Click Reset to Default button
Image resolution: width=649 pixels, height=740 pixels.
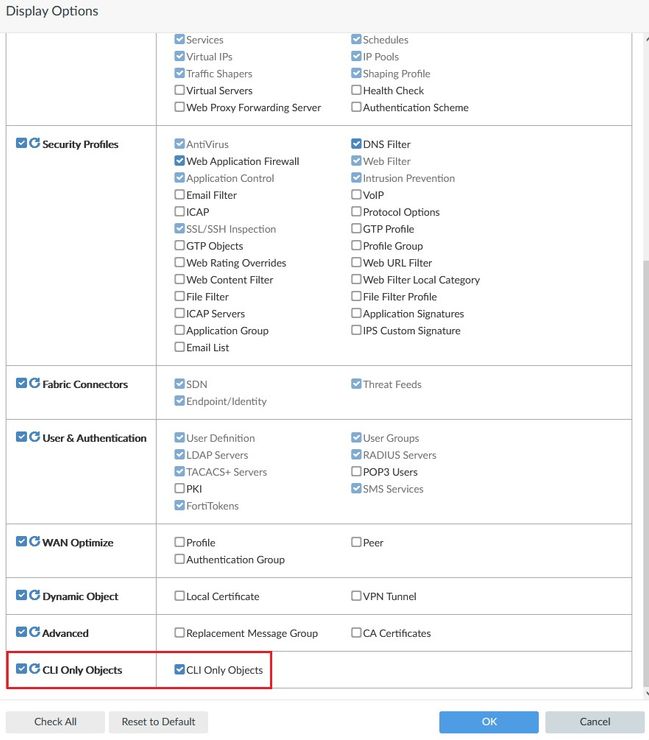click(x=158, y=722)
